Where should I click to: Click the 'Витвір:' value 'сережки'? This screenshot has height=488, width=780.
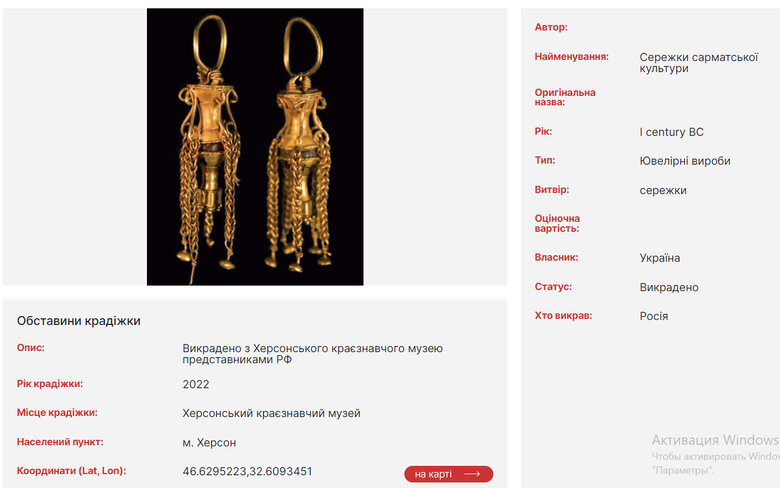pyautogui.click(x=663, y=190)
